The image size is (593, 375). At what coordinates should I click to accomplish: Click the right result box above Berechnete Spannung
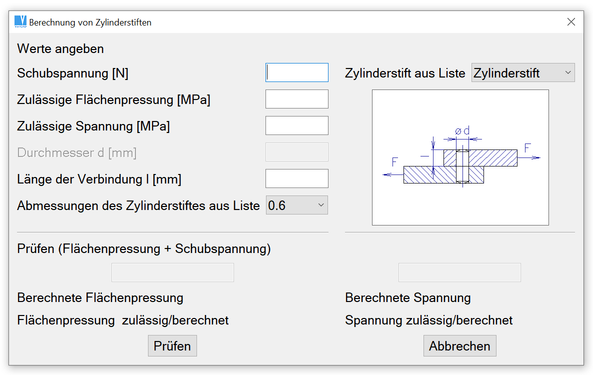pyautogui.click(x=459, y=273)
